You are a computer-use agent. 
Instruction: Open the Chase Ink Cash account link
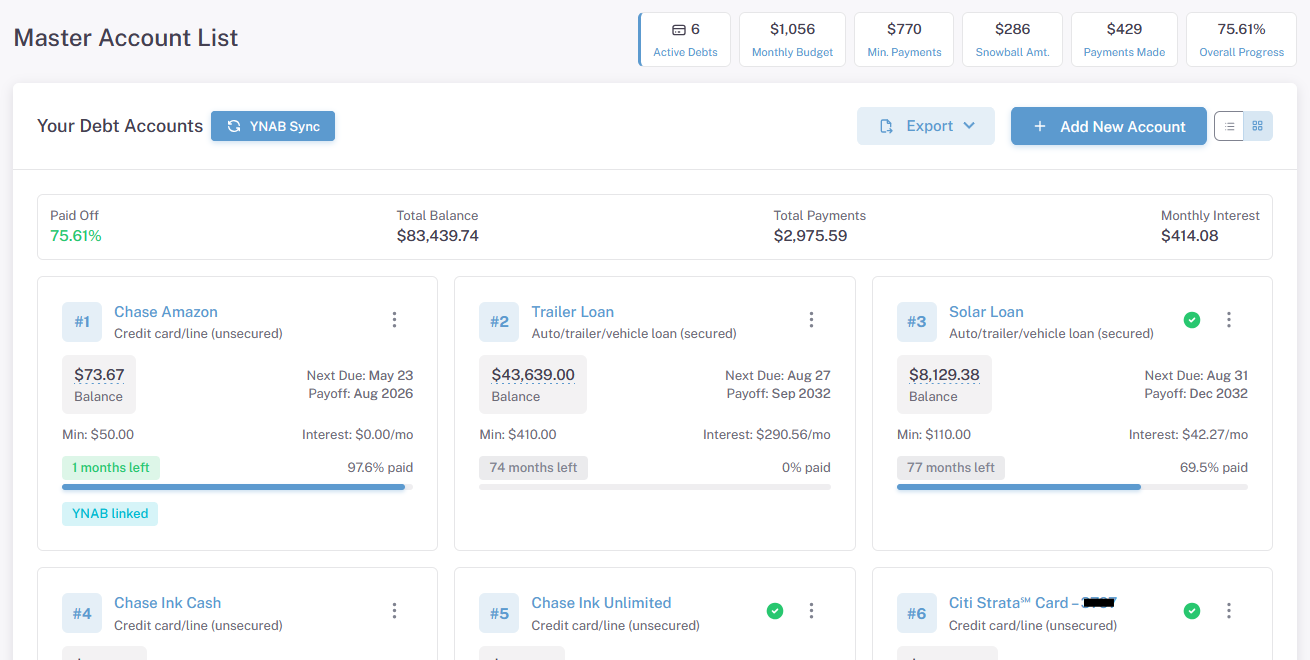[168, 603]
